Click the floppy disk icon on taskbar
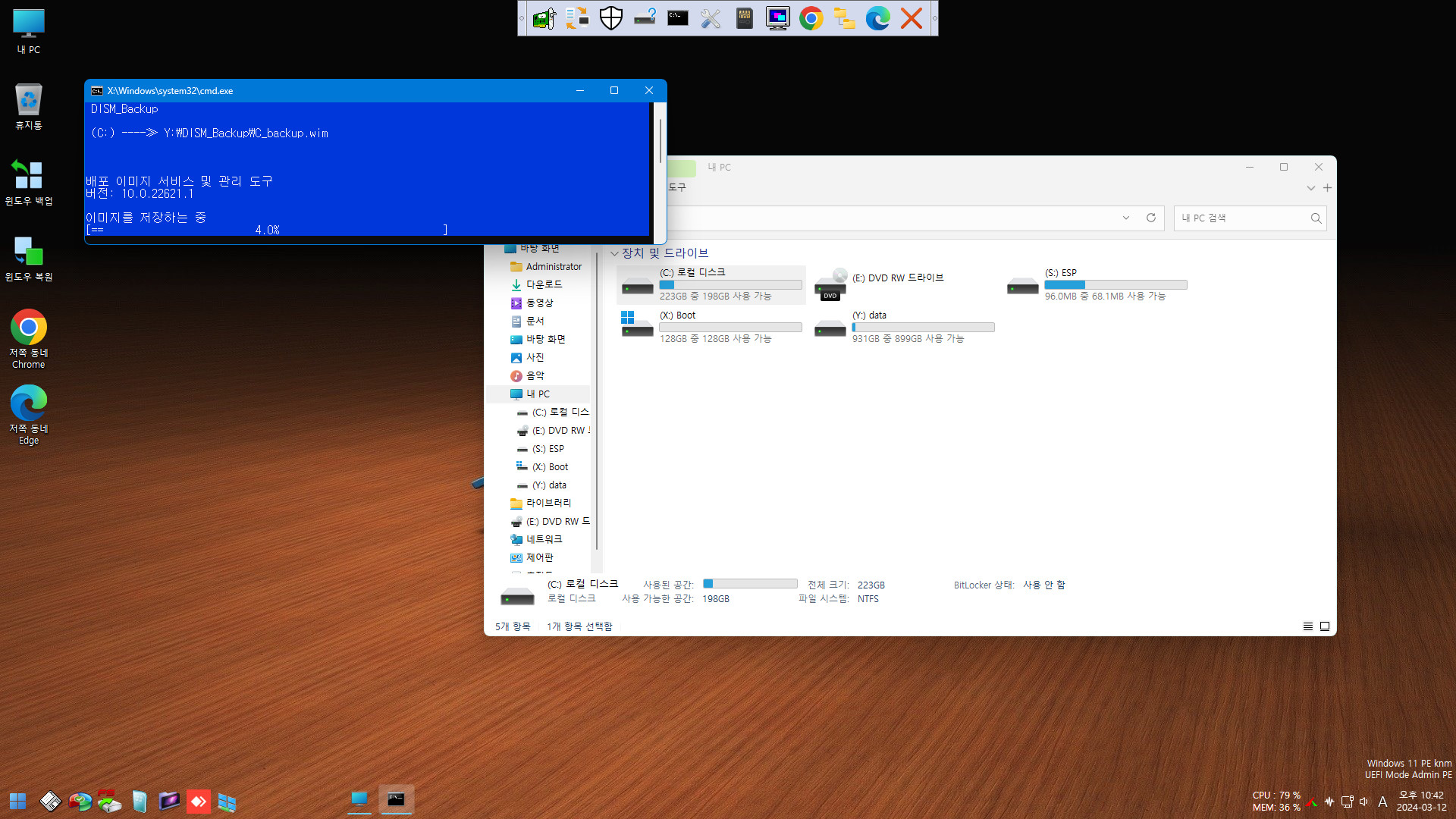The image size is (1456, 819). (x=50, y=801)
